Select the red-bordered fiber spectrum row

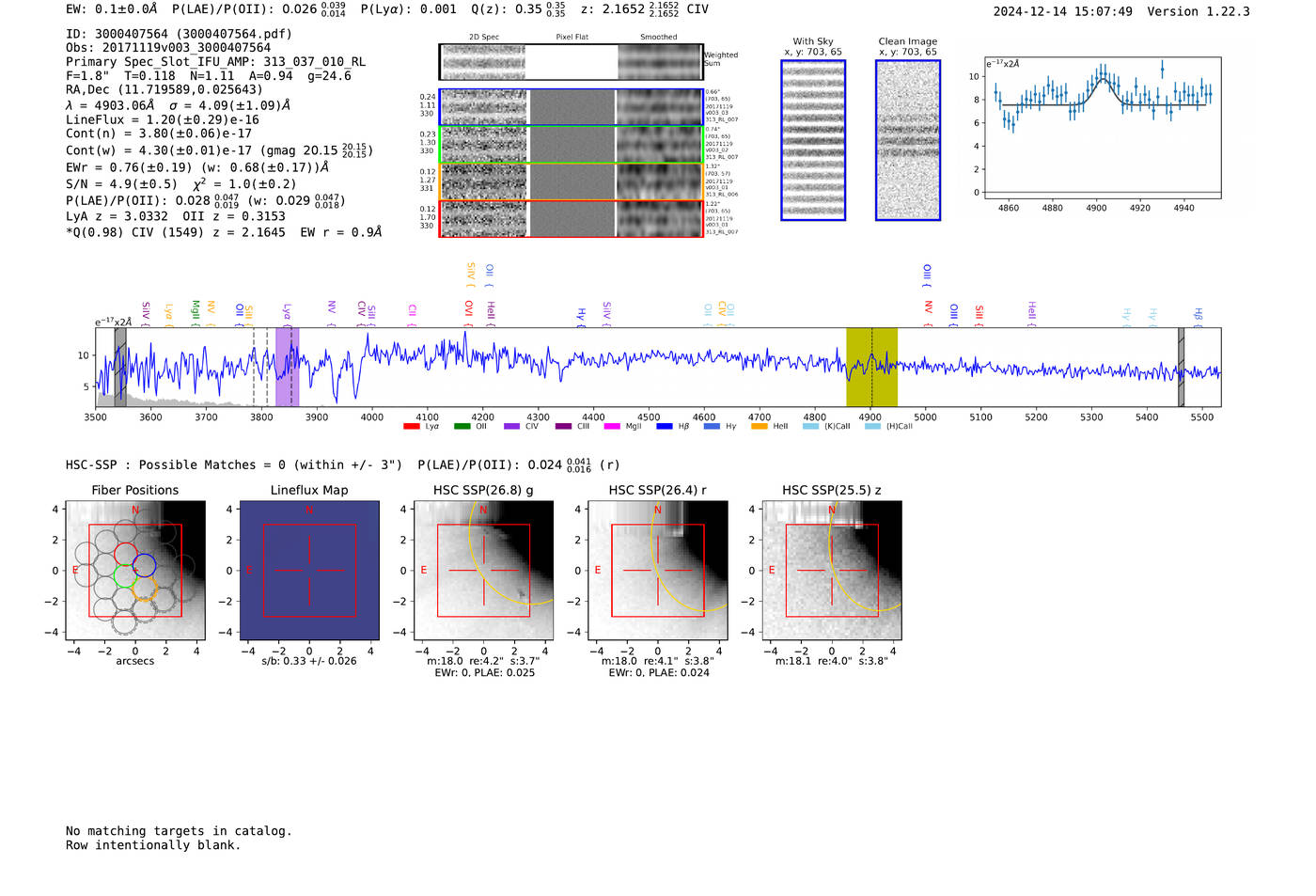click(x=571, y=218)
